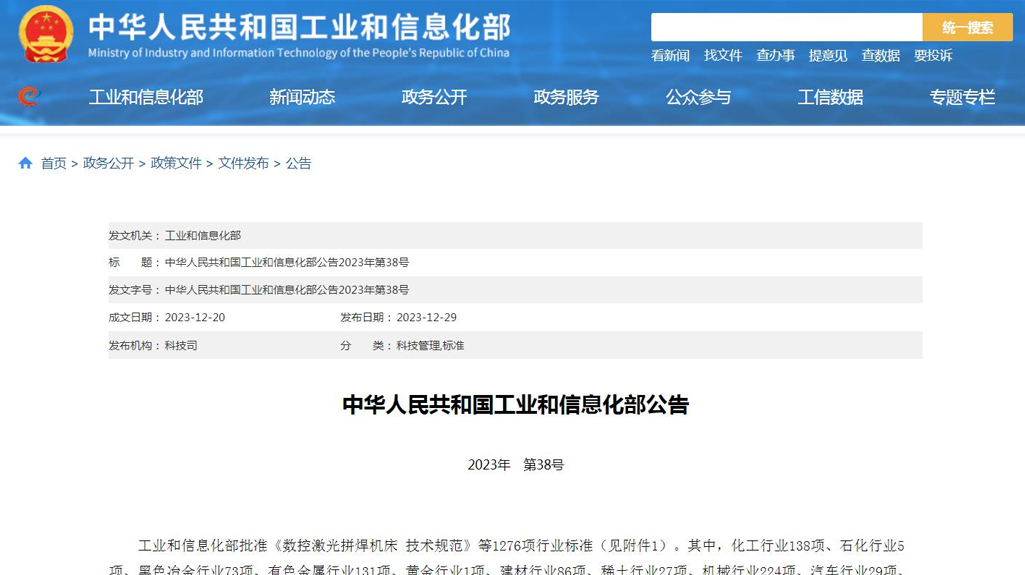
Task: Go to 首页 in breadcrumb
Action: [54, 163]
